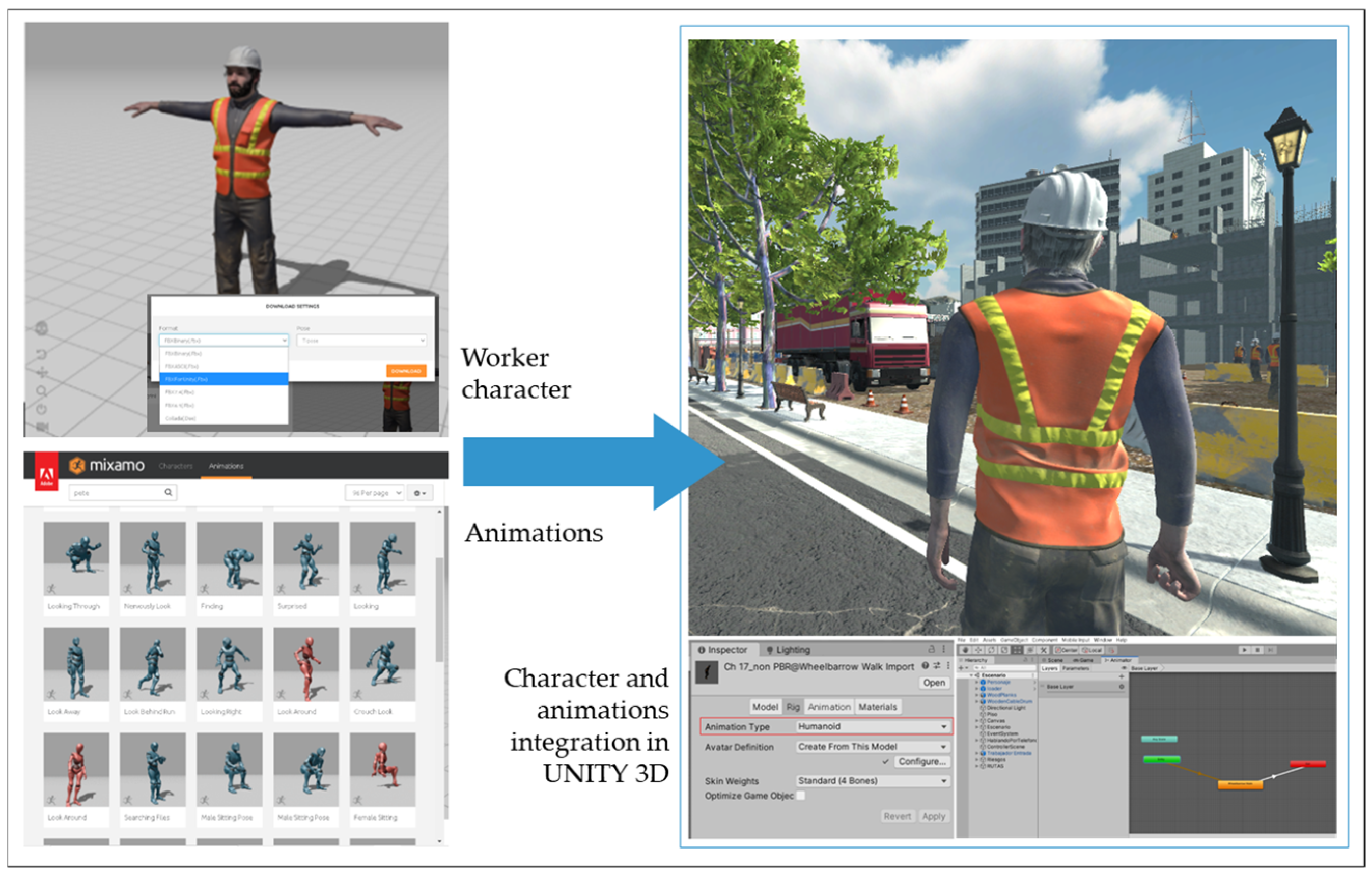Toggle the eye icon in Animator panel
The width and height of the screenshot is (1372, 876).
(x=1124, y=668)
